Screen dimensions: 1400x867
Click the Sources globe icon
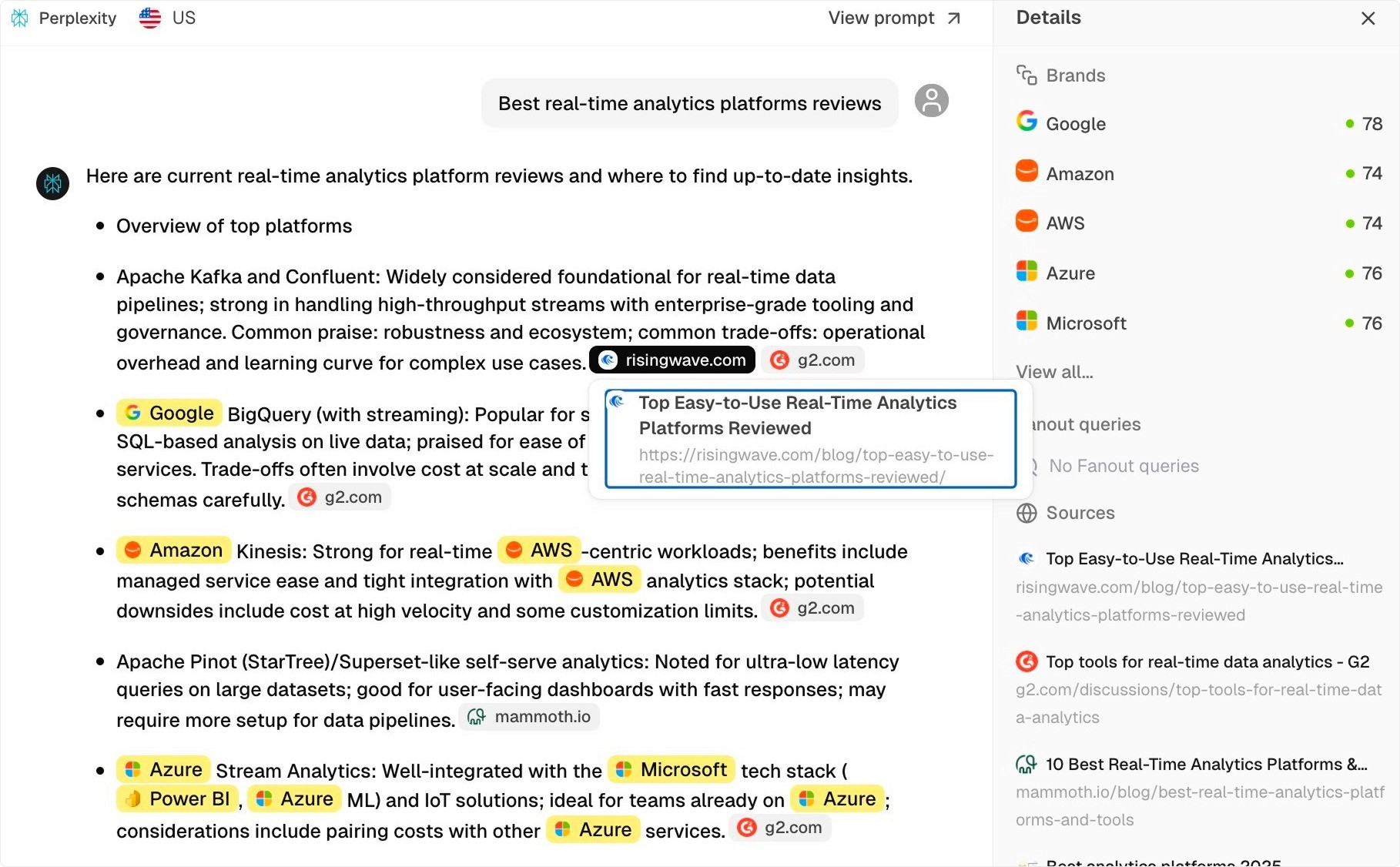click(1027, 513)
